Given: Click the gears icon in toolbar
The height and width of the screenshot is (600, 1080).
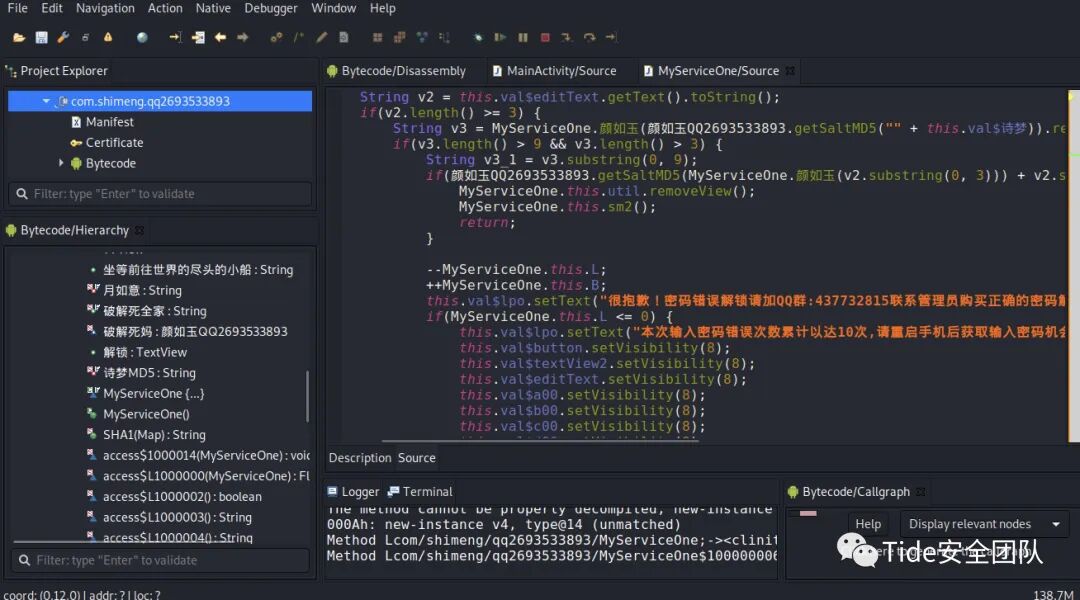Looking at the screenshot, I should coord(276,37).
